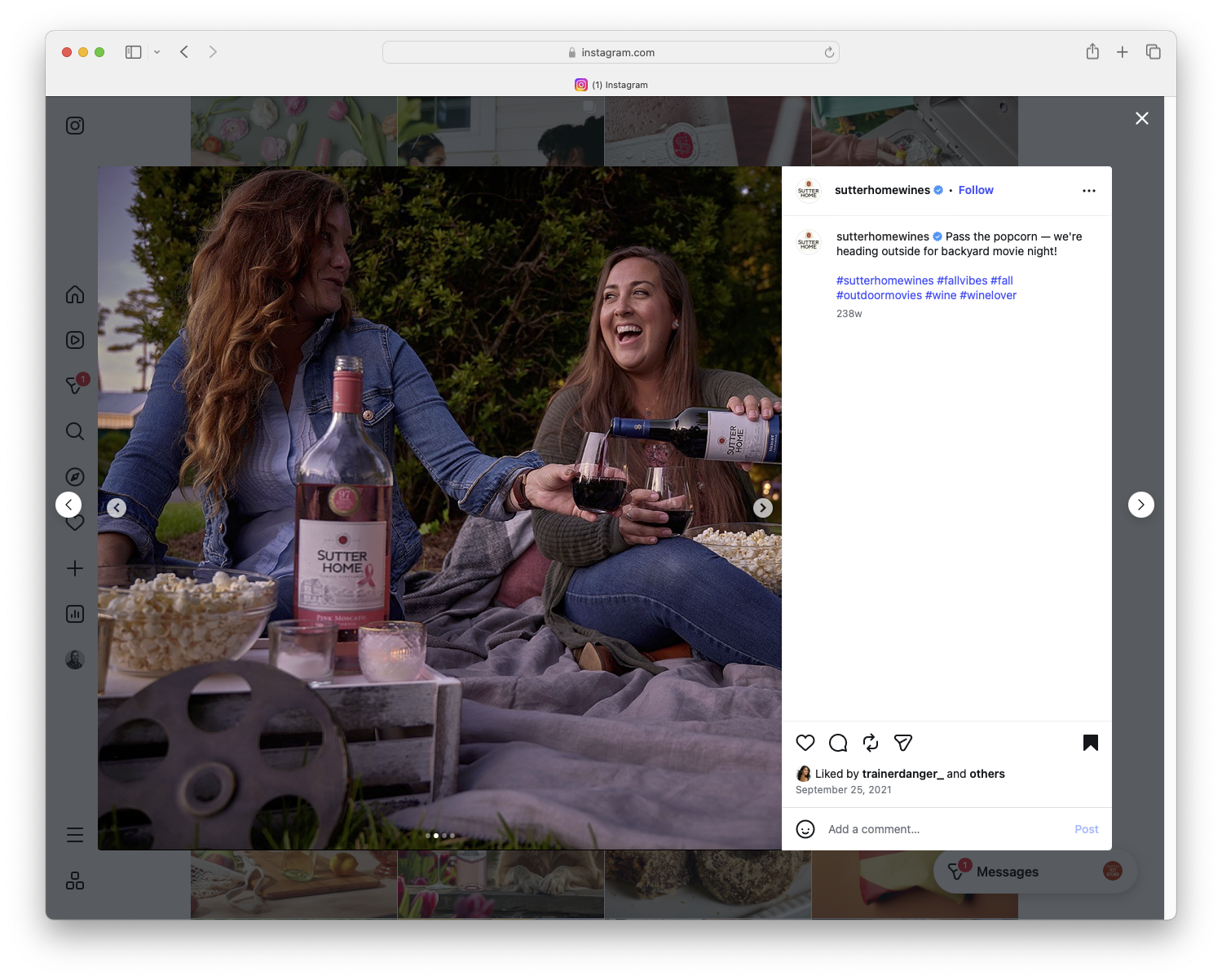Screen dimensions: 1222x980
Task: Advance carousel with the right arrow
Action: [762, 507]
